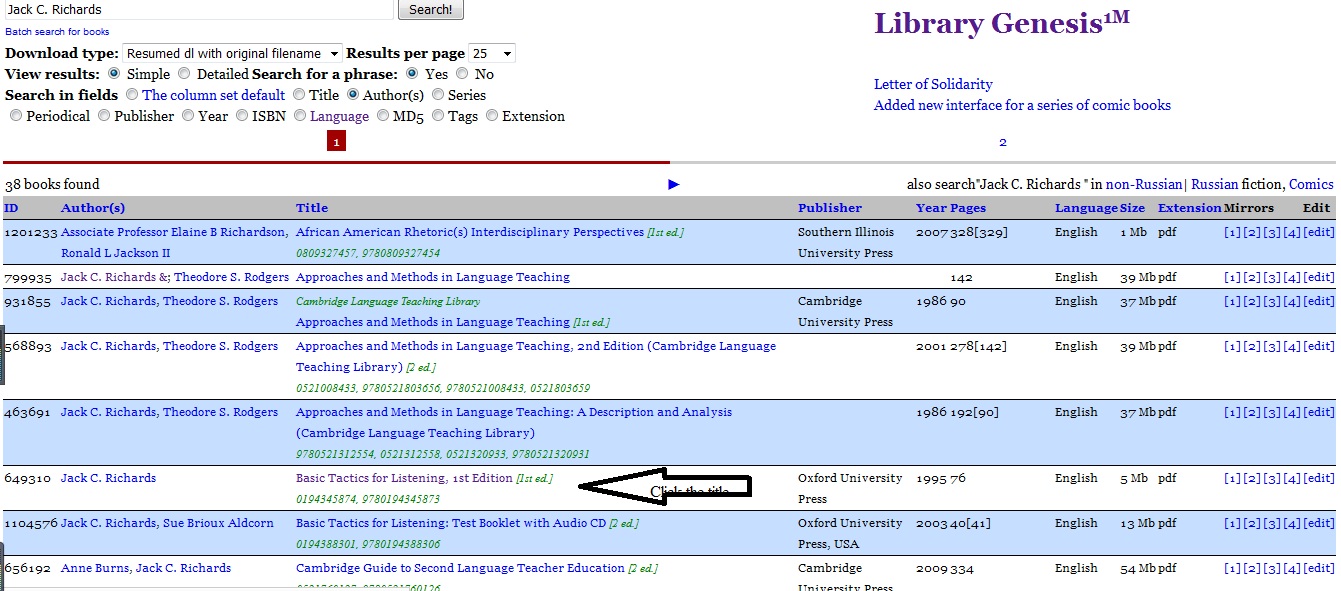1341x591 pixels.
Task: Select Yes for Search for a phrase
Action: pos(412,74)
